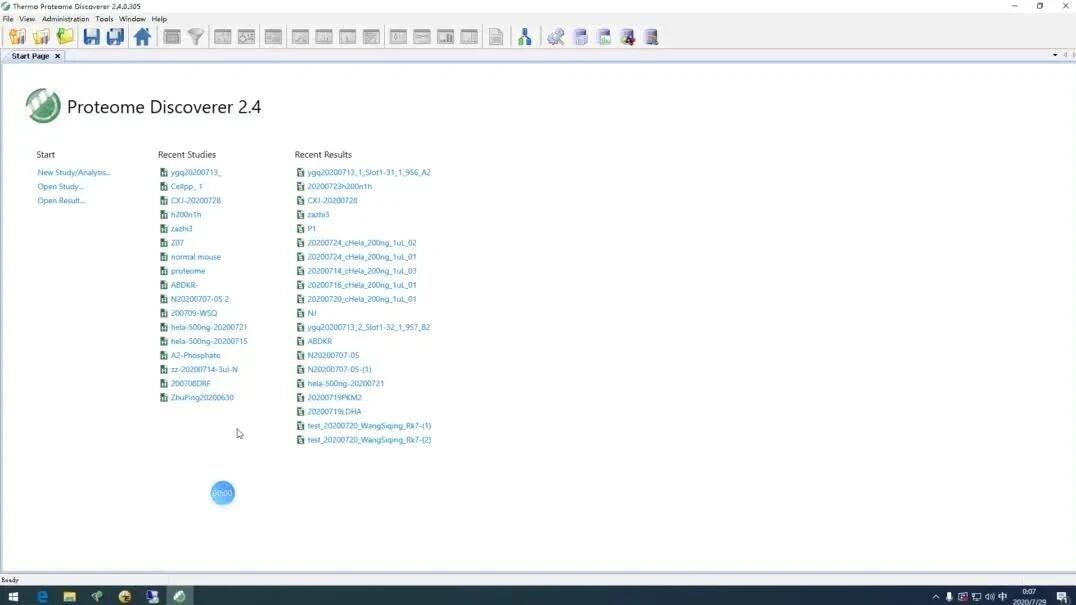
Task: Open recent result 20200716_cHela_200ng_1uL_01
Action: pyautogui.click(x=362, y=285)
